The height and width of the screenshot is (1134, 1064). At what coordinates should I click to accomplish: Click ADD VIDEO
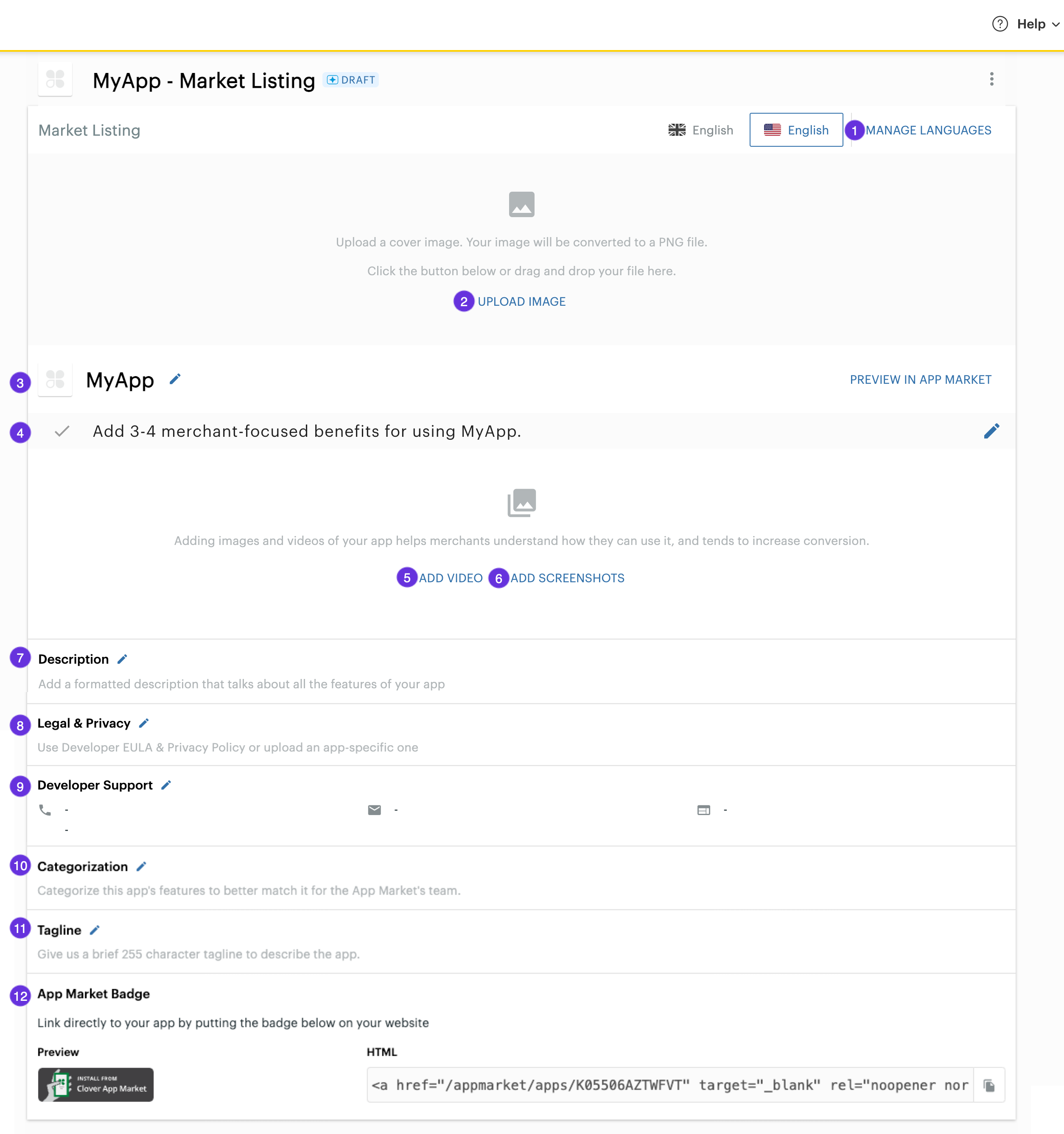click(x=451, y=578)
